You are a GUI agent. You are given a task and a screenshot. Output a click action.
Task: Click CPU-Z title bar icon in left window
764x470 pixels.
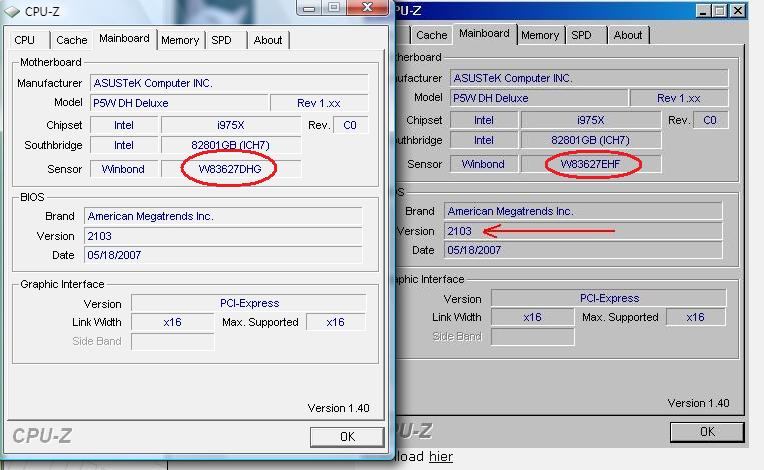12,11
